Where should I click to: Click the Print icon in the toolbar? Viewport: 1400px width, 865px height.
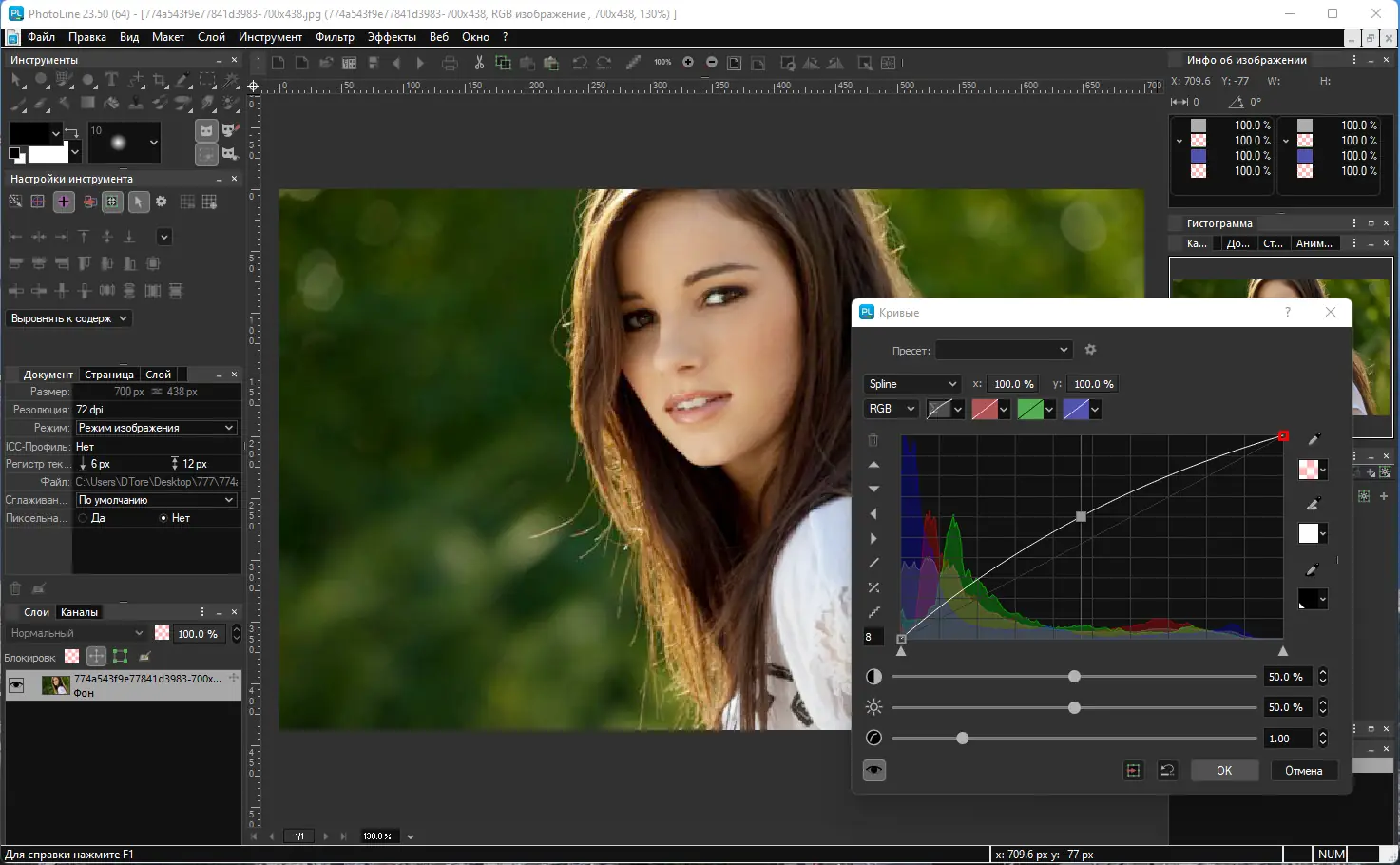450,63
